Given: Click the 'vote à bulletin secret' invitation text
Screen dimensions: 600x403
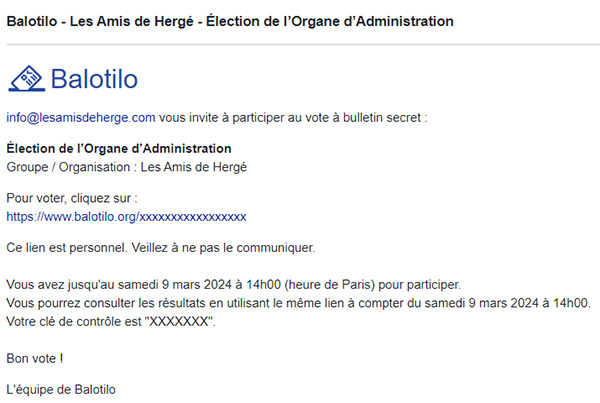Looking at the screenshot, I should 362,117.
